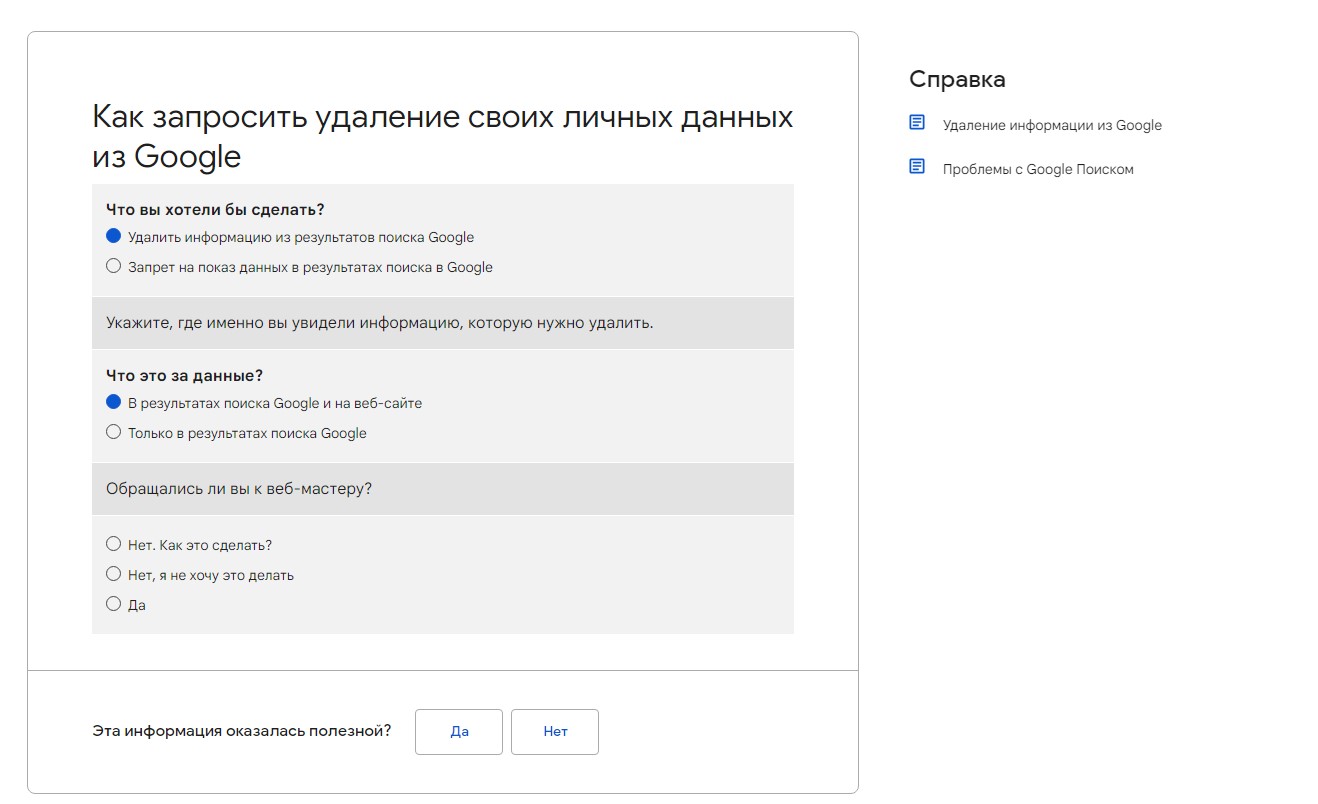The height and width of the screenshot is (804, 1318).
Task: Select "Запрет на показ данных" radio option
Action: click(113, 266)
